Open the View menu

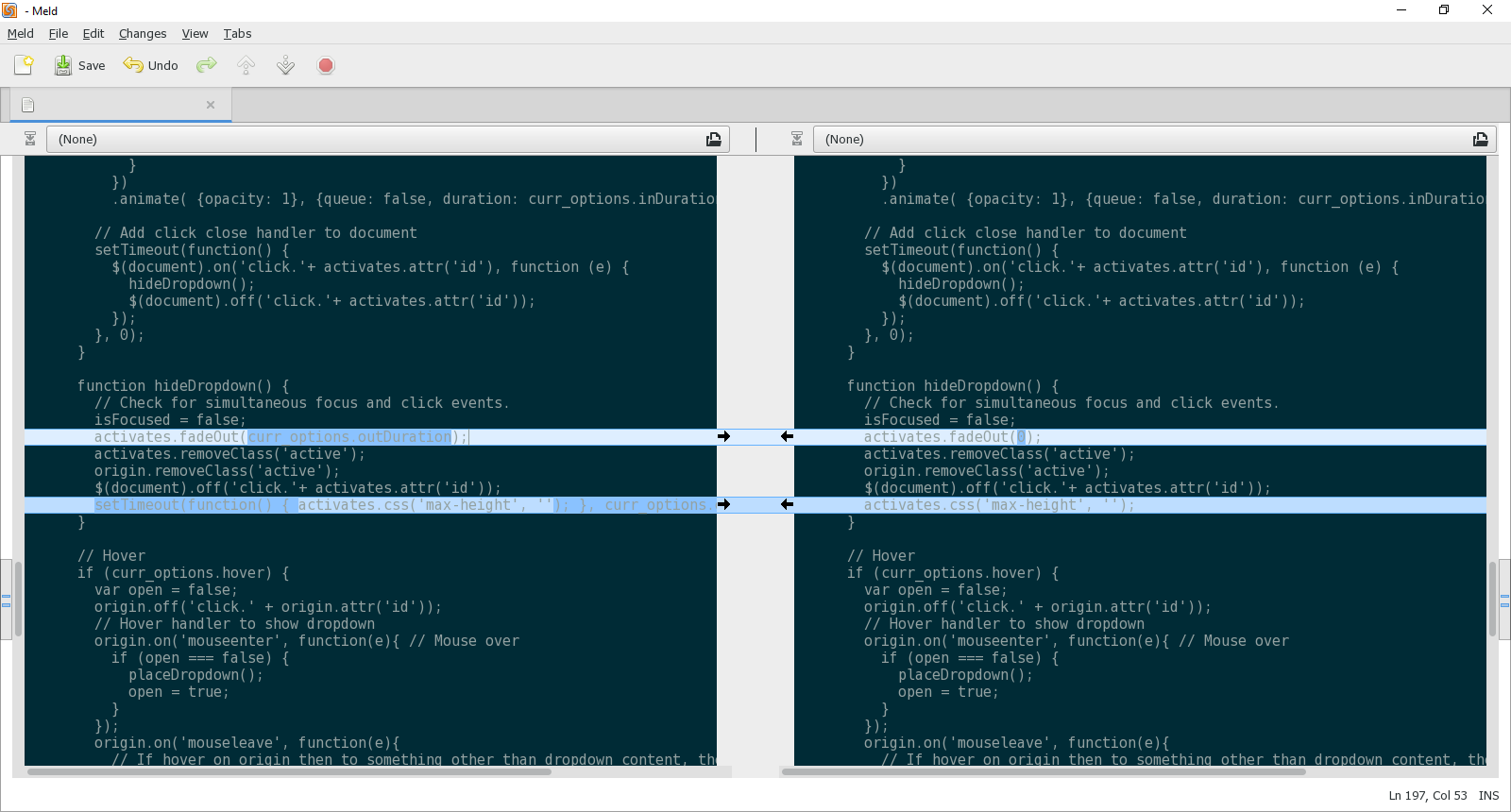point(195,33)
